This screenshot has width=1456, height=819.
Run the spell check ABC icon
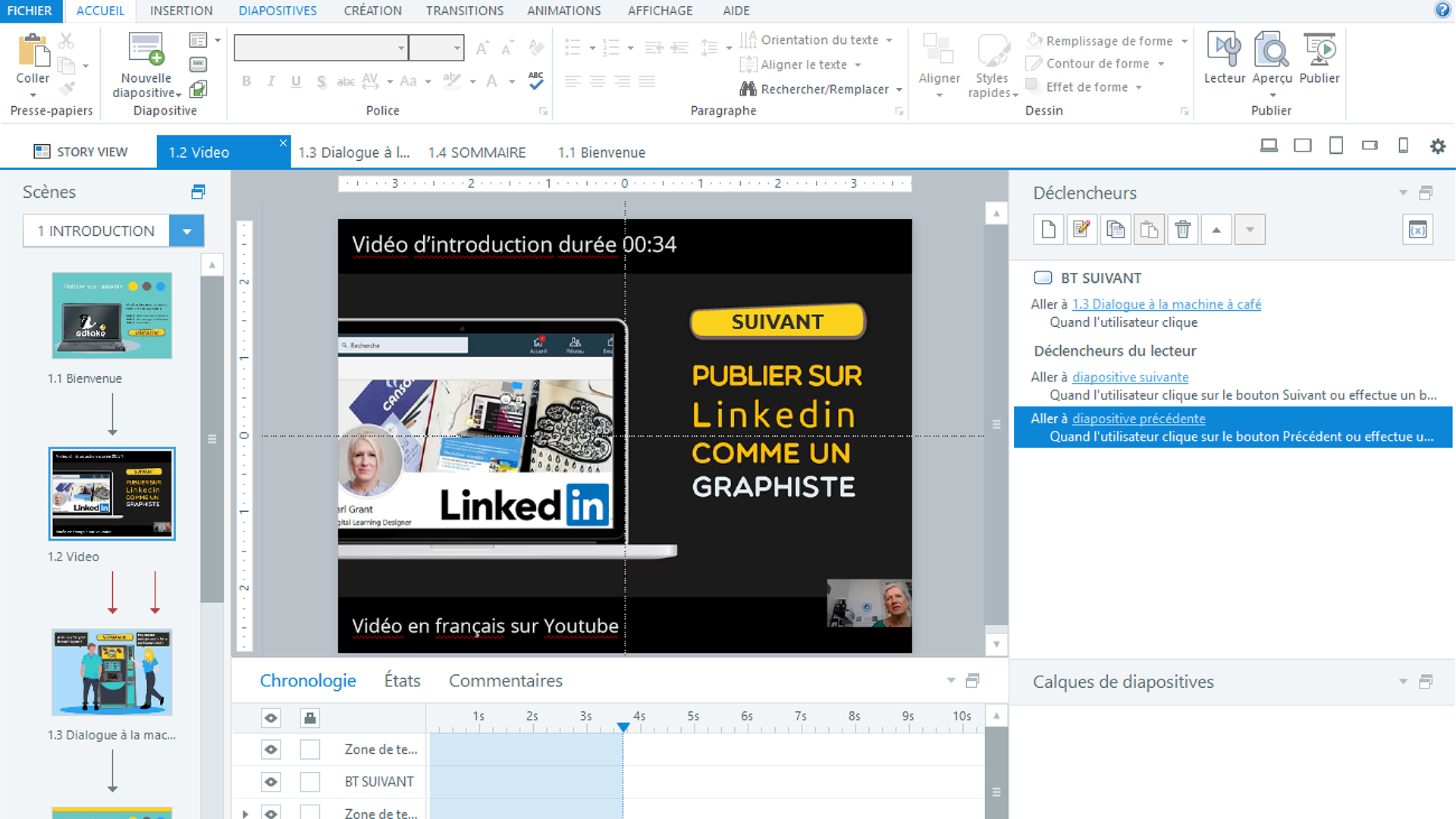click(x=536, y=80)
